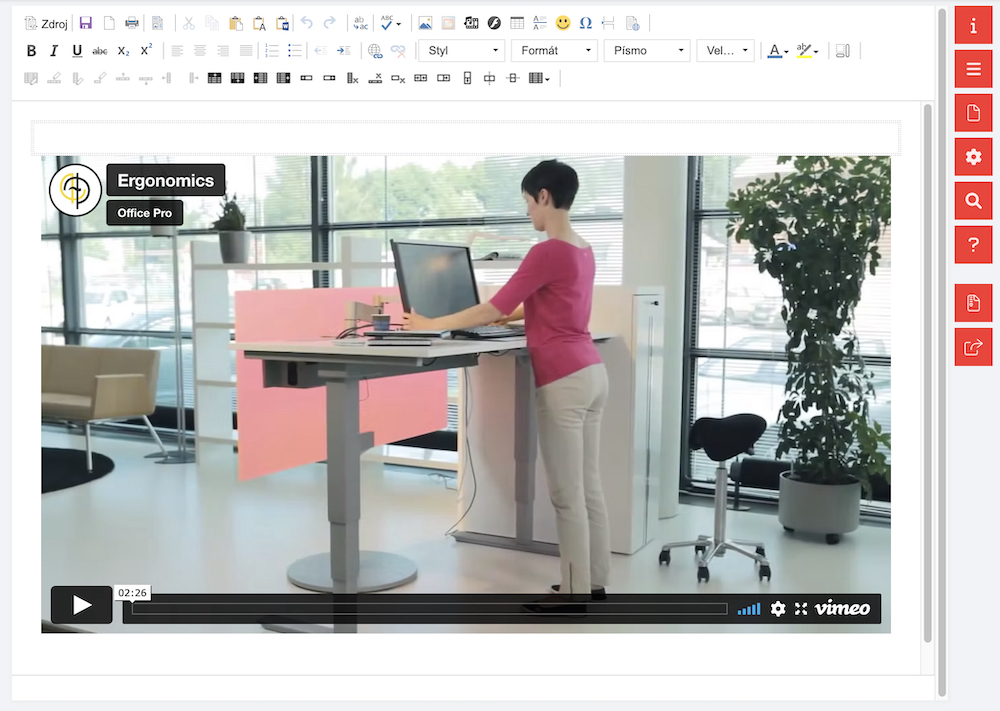
Task: Play the Vimeo video
Action: [x=82, y=605]
